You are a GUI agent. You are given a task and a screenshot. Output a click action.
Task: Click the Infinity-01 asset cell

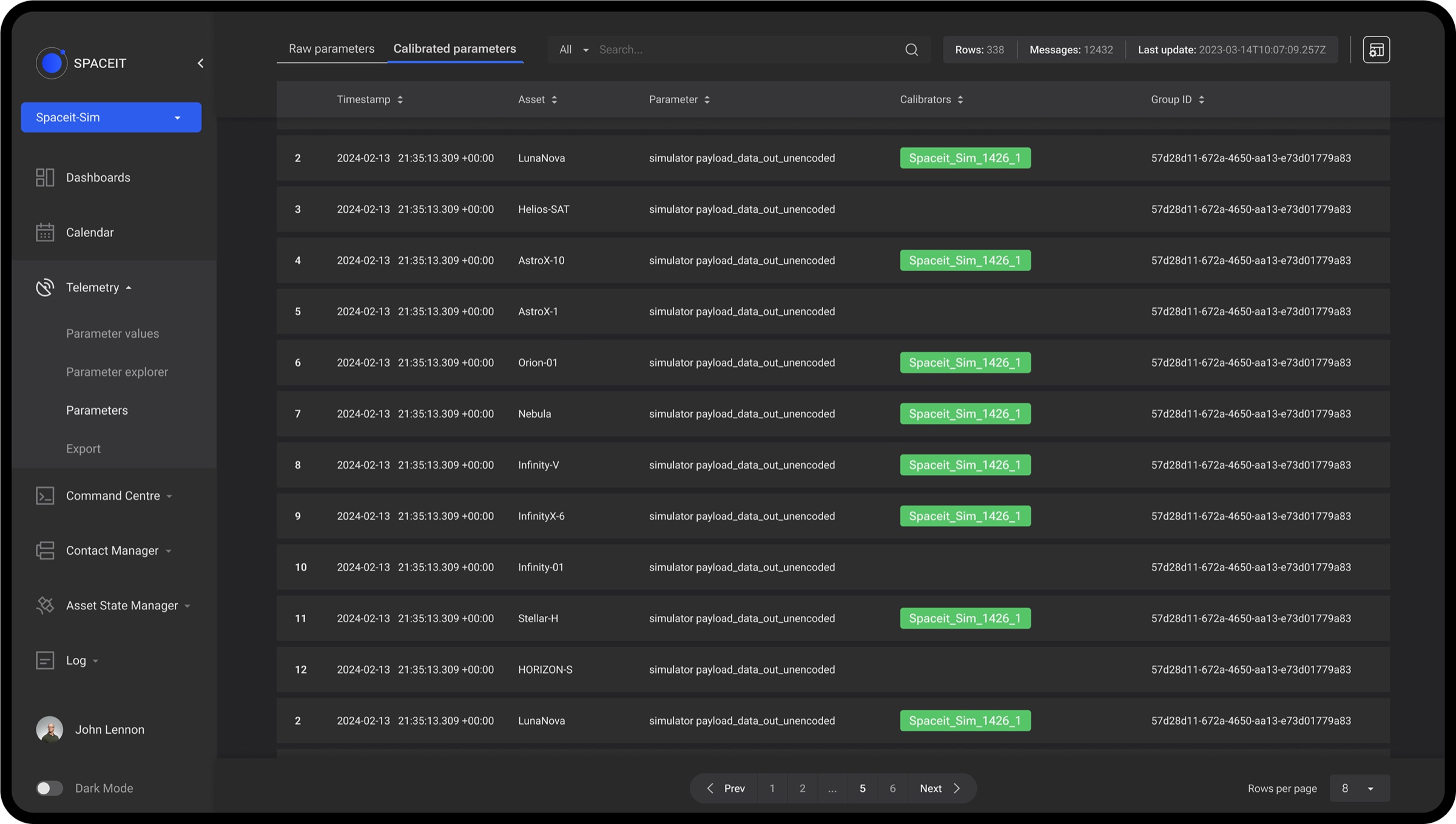coord(541,568)
